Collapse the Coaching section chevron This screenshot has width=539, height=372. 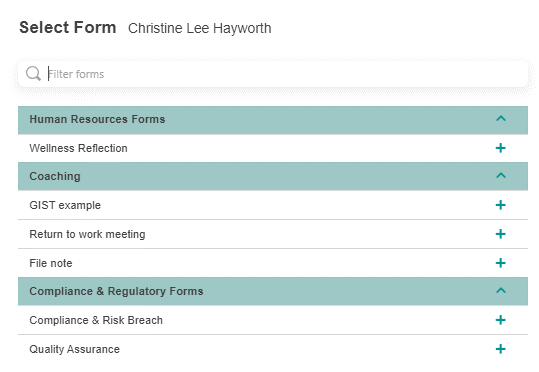coord(501,176)
